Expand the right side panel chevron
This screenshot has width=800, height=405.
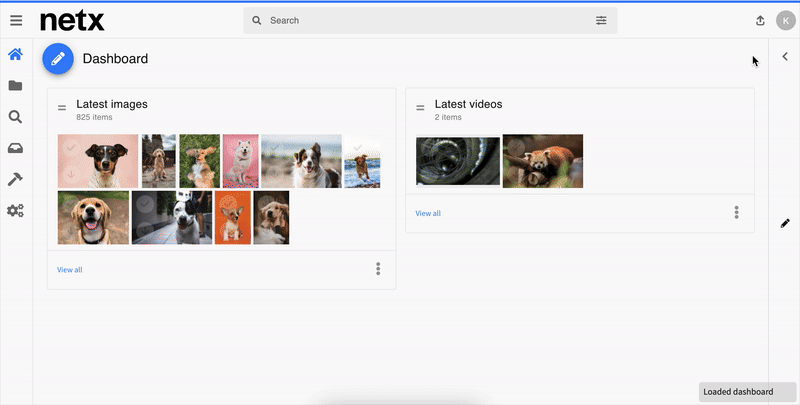click(x=785, y=57)
